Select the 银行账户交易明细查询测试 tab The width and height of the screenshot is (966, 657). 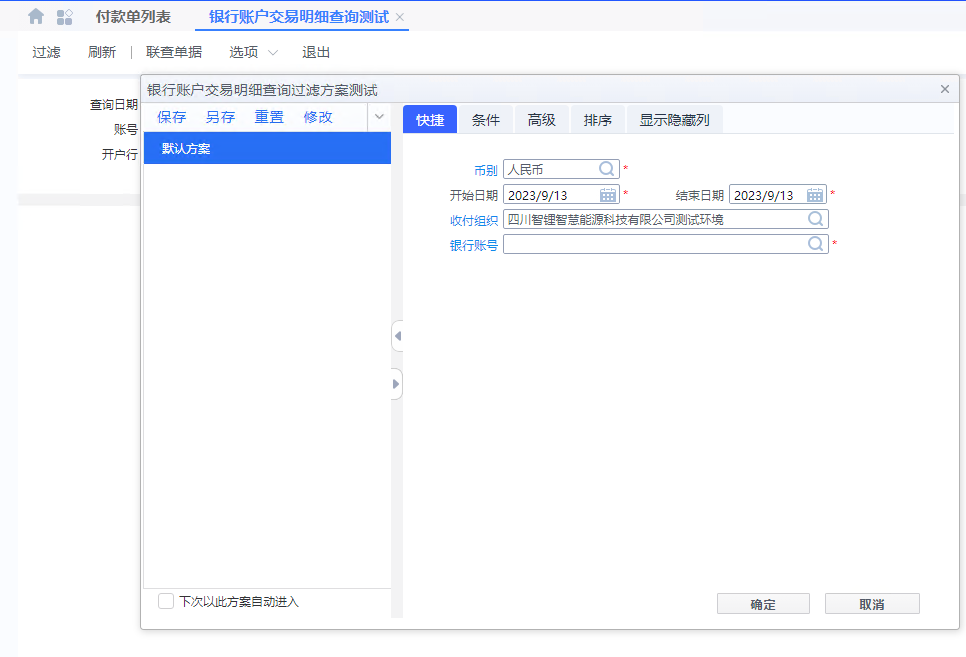point(299,17)
